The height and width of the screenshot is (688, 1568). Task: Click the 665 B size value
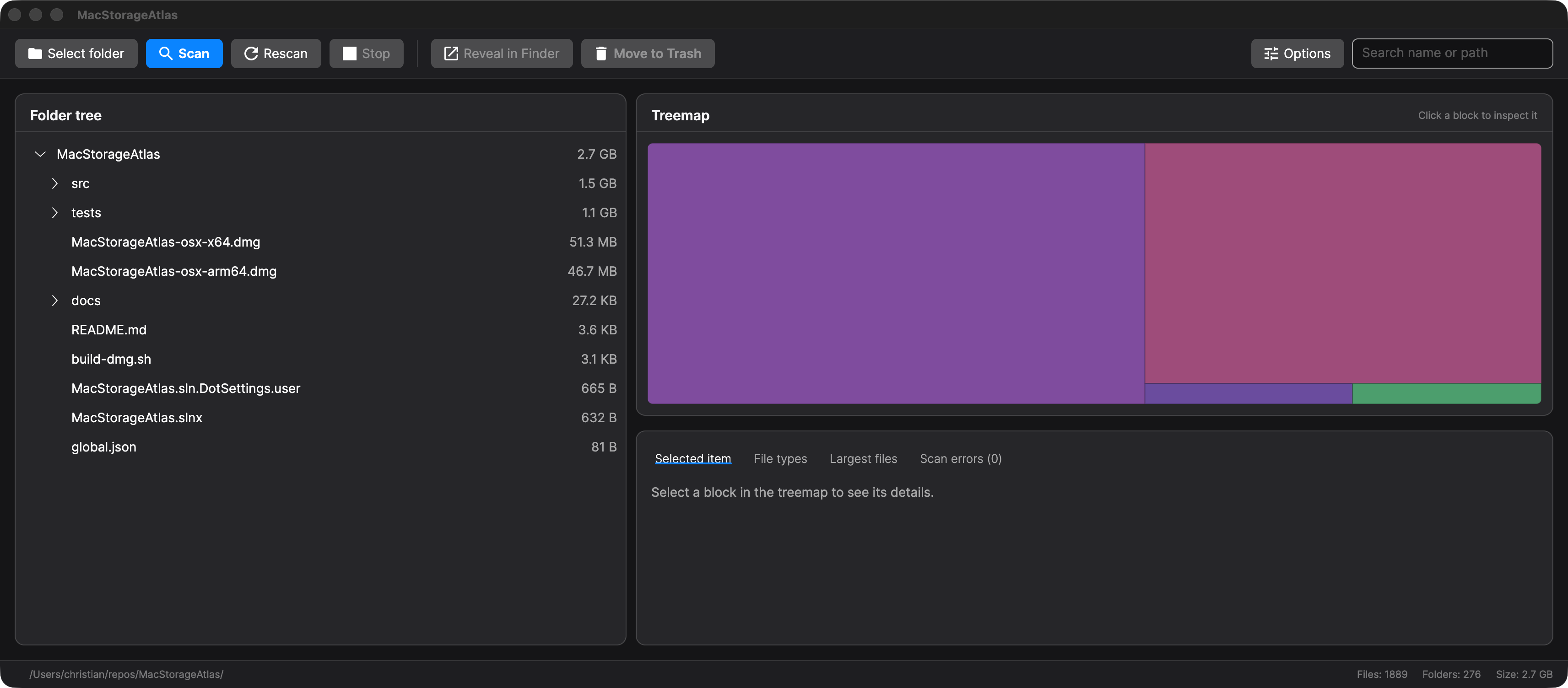(x=599, y=388)
